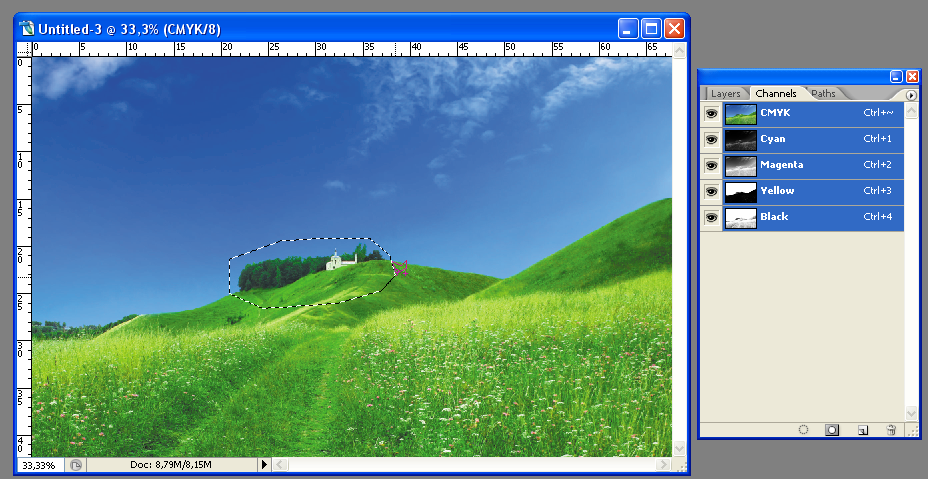Load channel as selection (dotted circle icon)
The image size is (928, 479).
pyautogui.click(x=803, y=430)
